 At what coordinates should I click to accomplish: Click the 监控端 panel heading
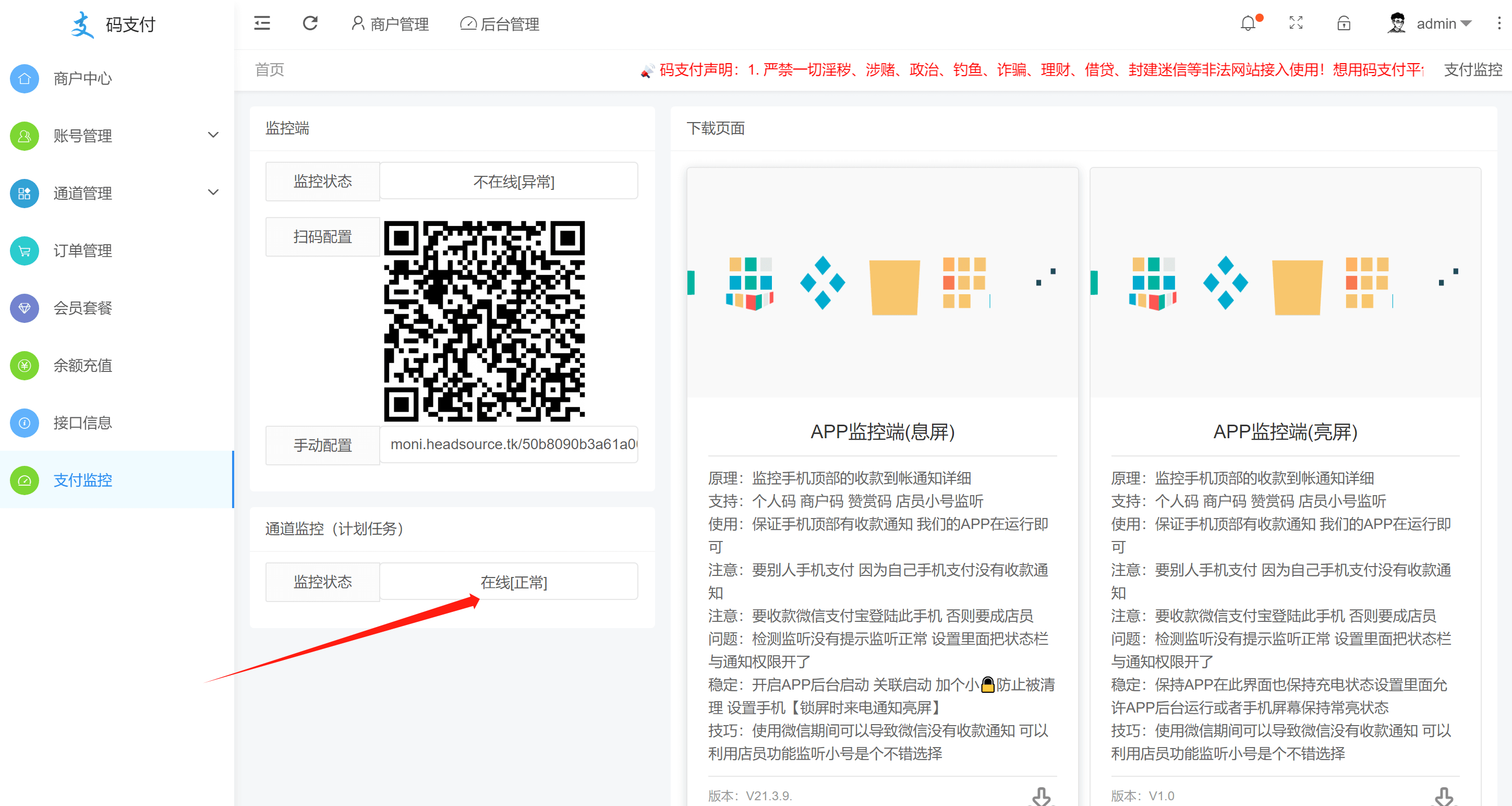click(x=287, y=128)
